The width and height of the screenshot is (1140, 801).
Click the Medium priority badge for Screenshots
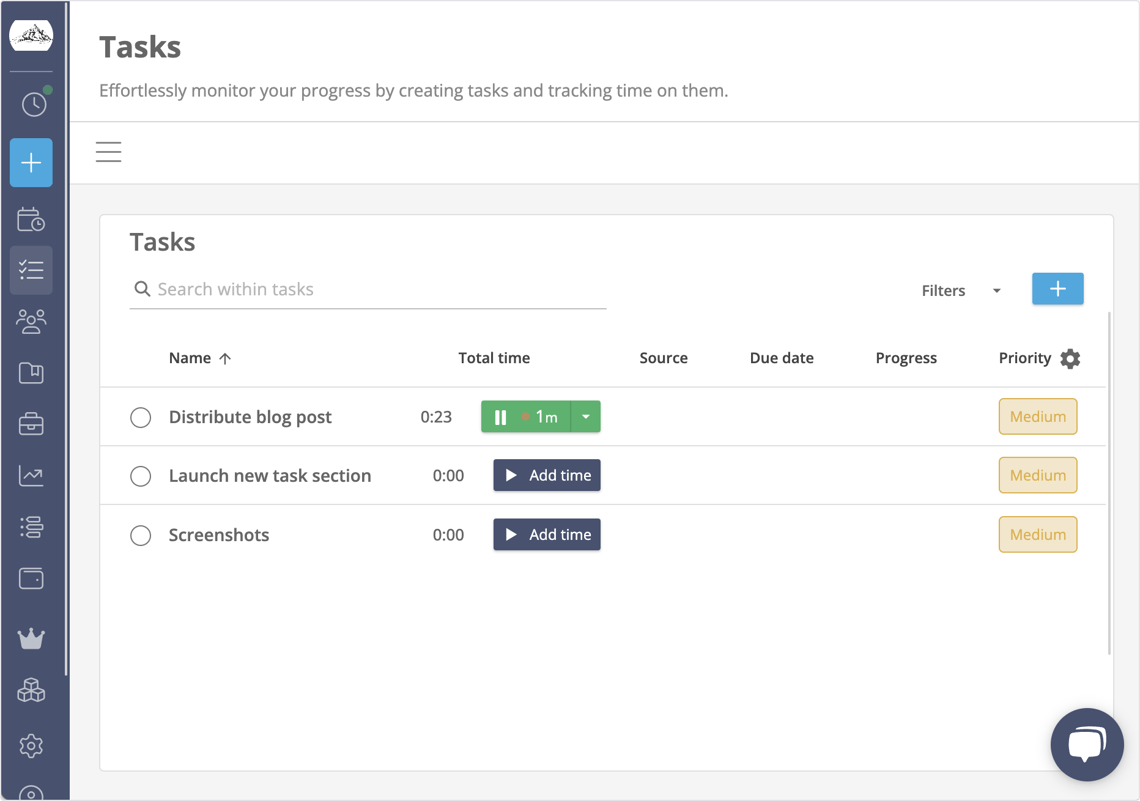pyautogui.click(x=1037, y=534)
